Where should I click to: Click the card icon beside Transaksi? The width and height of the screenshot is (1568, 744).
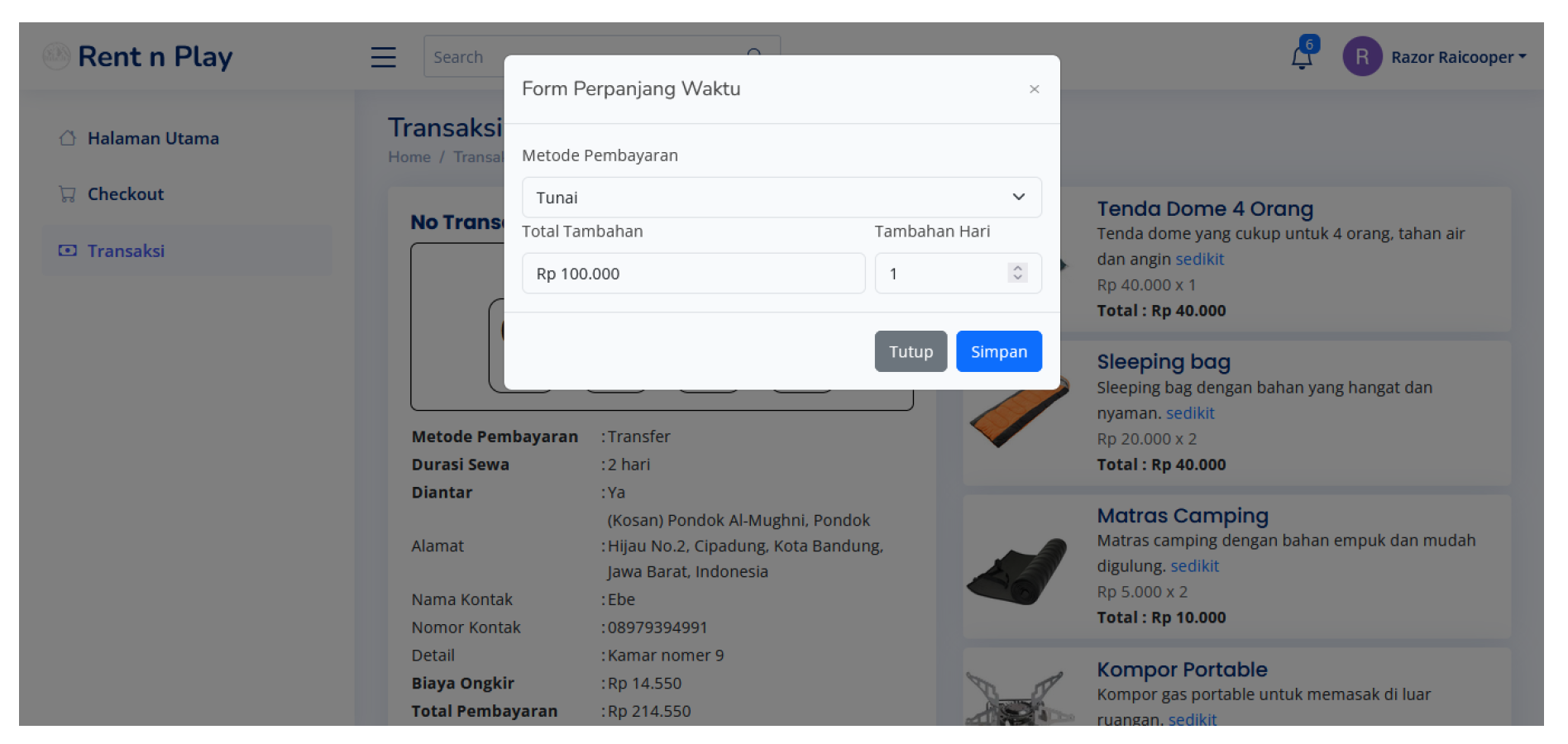click(x=70, y=250)
